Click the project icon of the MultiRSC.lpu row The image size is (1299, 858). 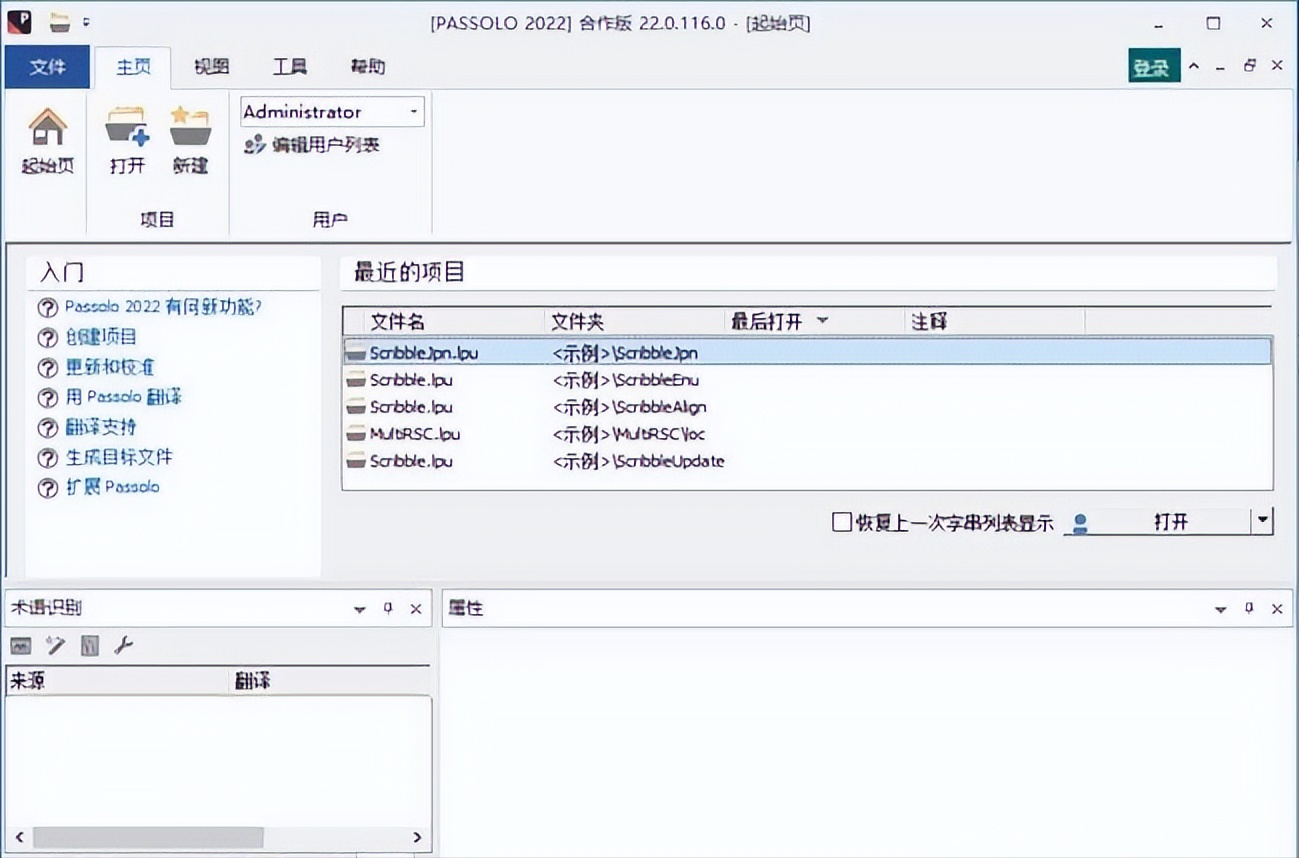click(355, 434)
